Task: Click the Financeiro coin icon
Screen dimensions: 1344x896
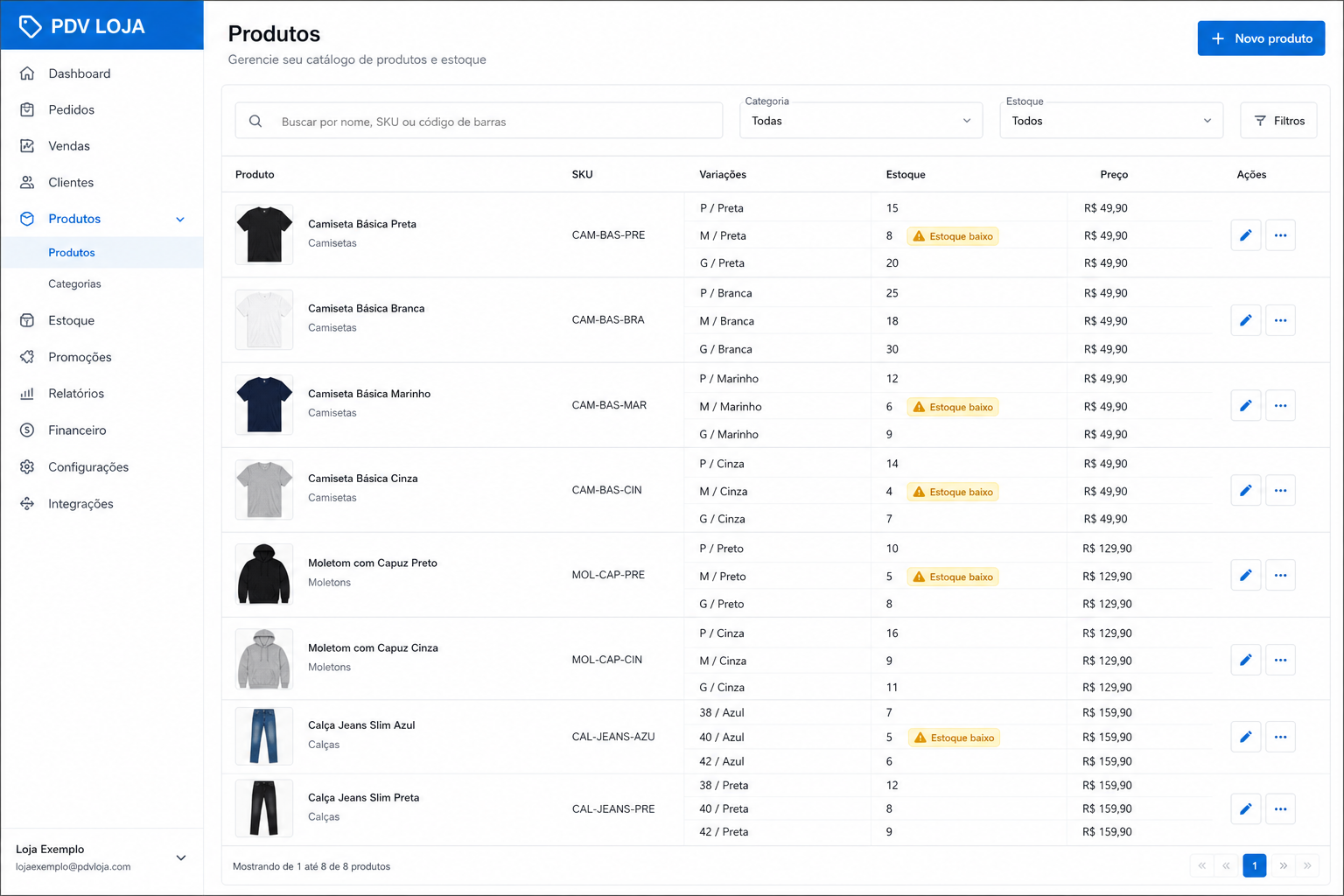Action: click(x=27, y=430)
